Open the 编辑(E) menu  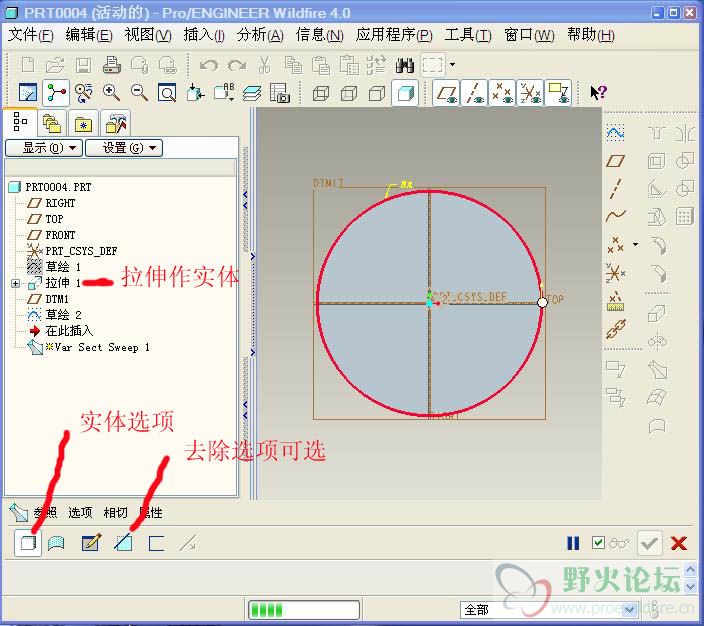(x=89, y=35)
